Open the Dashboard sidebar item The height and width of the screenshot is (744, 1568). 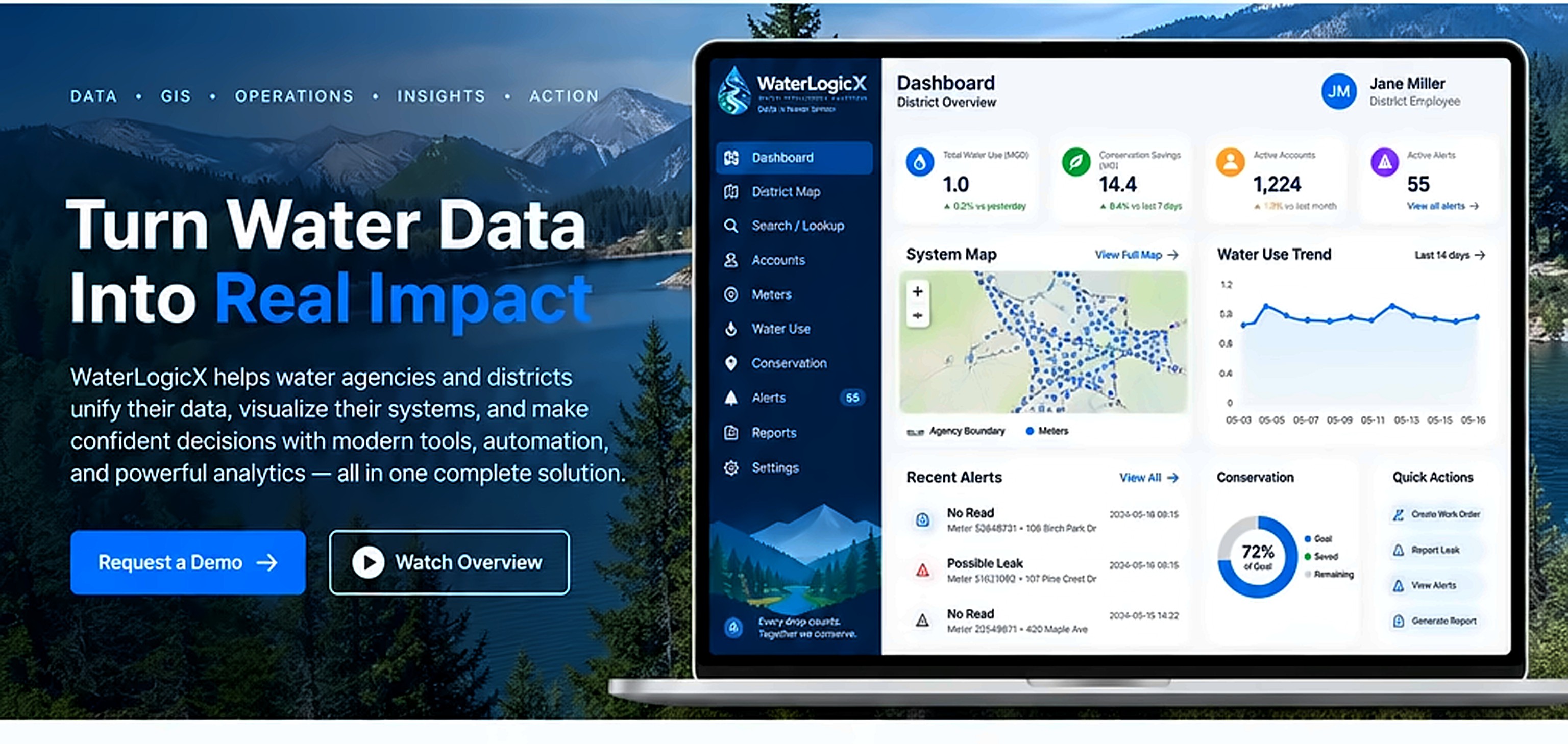(794, 158)
